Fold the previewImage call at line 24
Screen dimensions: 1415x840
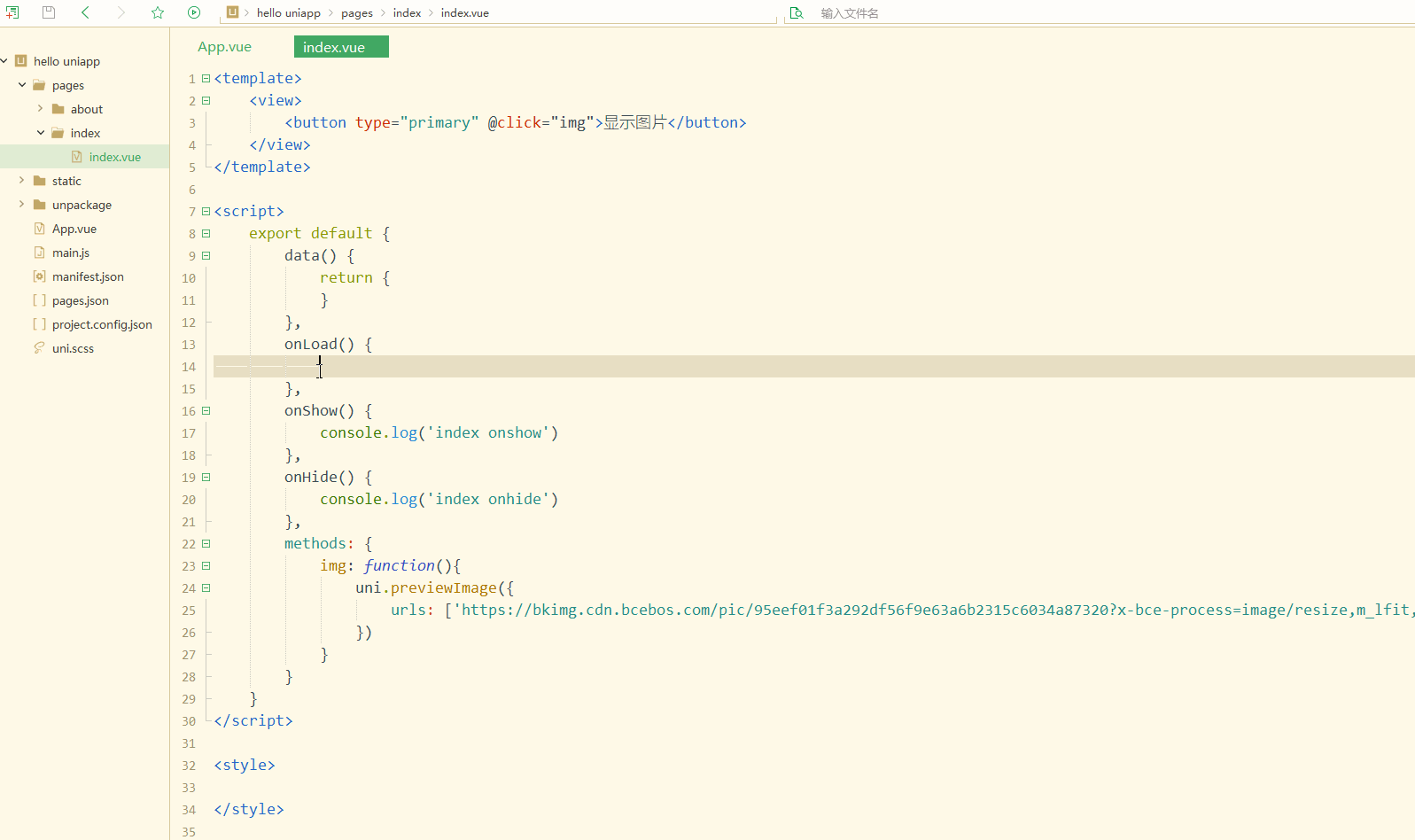[206, 587]
